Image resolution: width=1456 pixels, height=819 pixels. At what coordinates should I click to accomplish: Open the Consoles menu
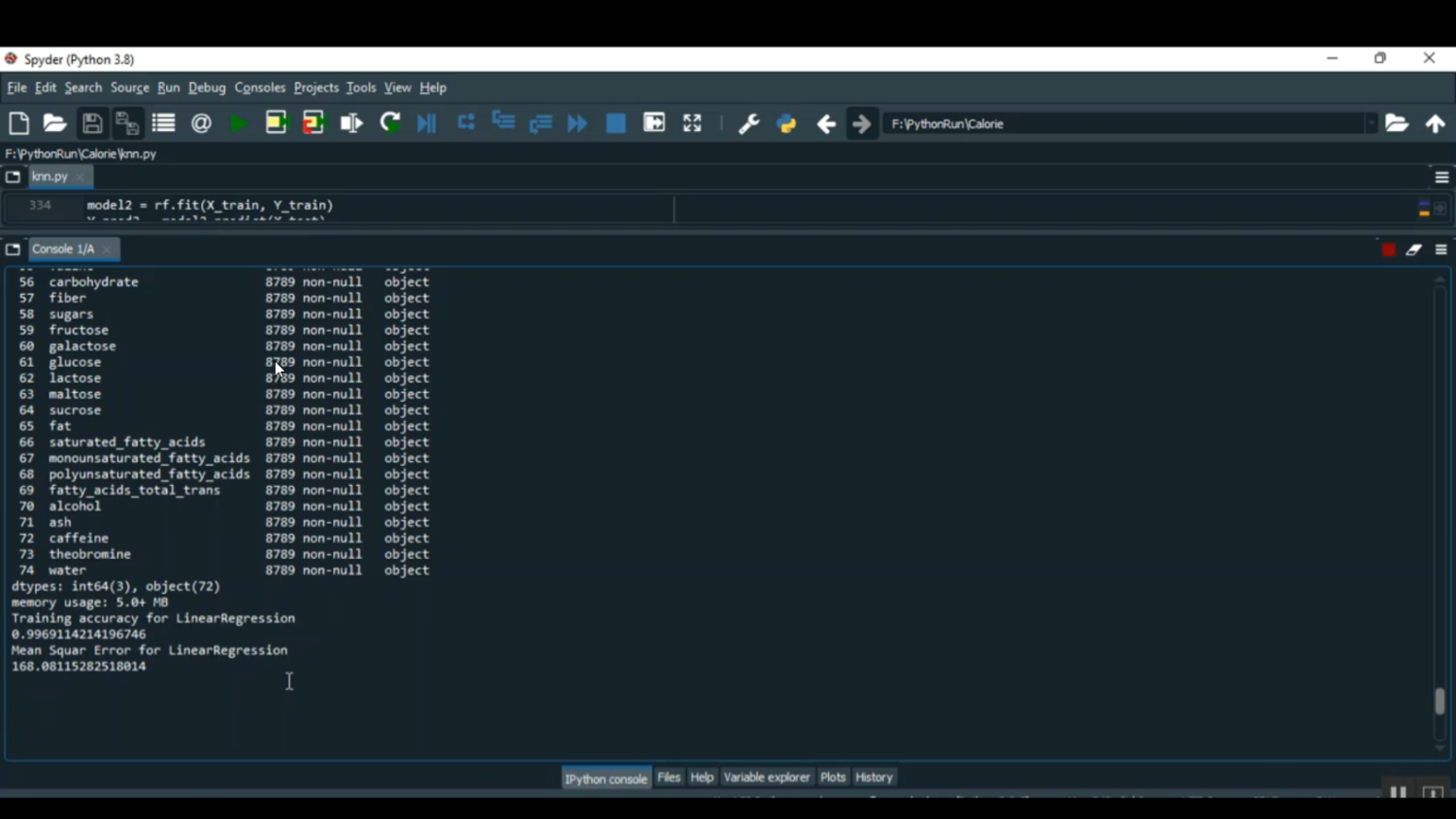click(259, 87)
